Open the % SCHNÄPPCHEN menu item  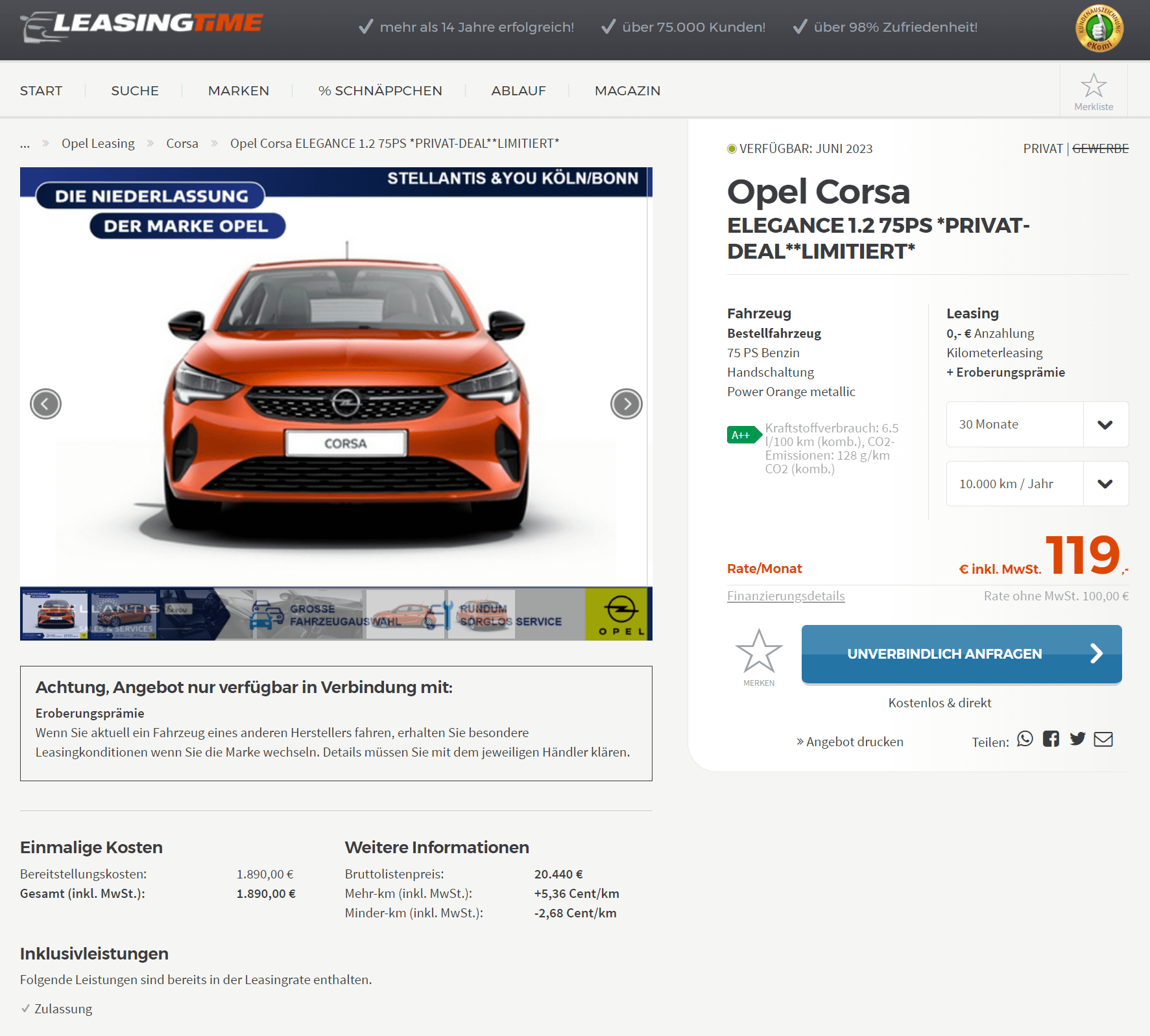tap(380, 91)
